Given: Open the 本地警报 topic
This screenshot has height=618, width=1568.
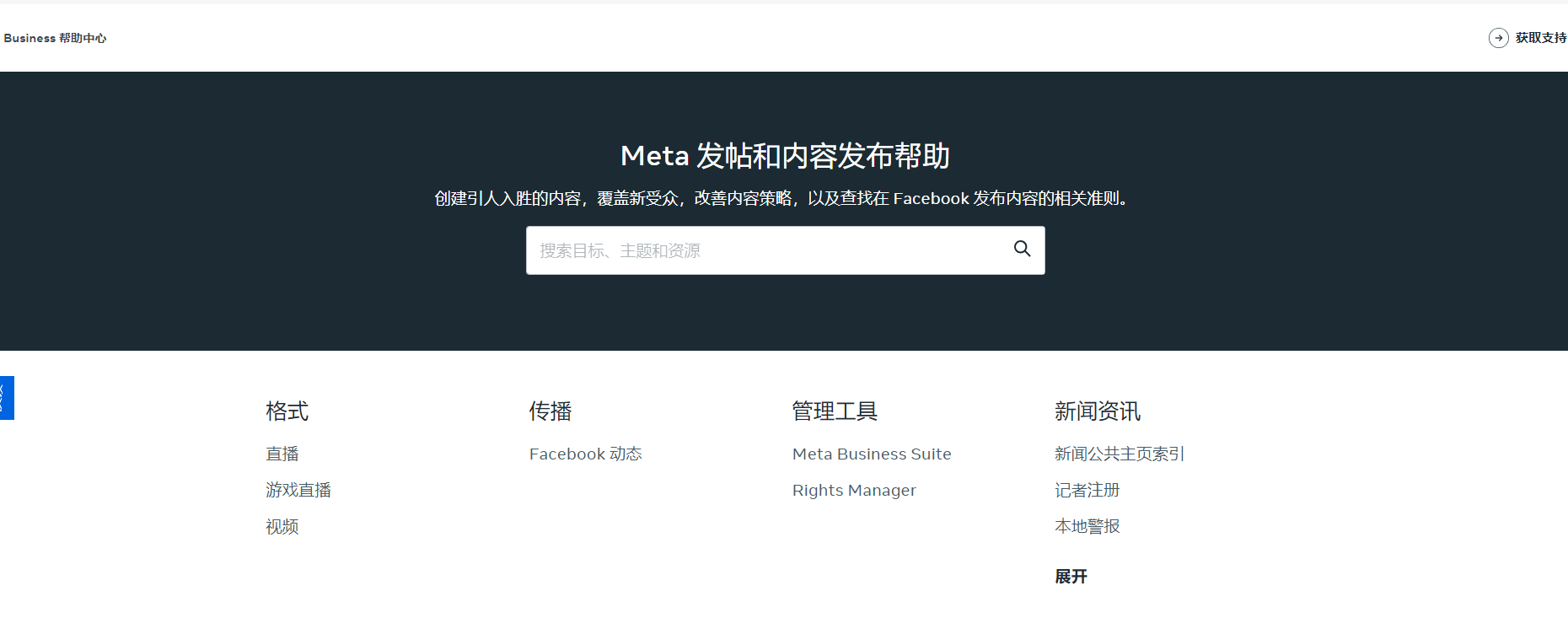Looking at the screenshot, I should point(1087,526).
